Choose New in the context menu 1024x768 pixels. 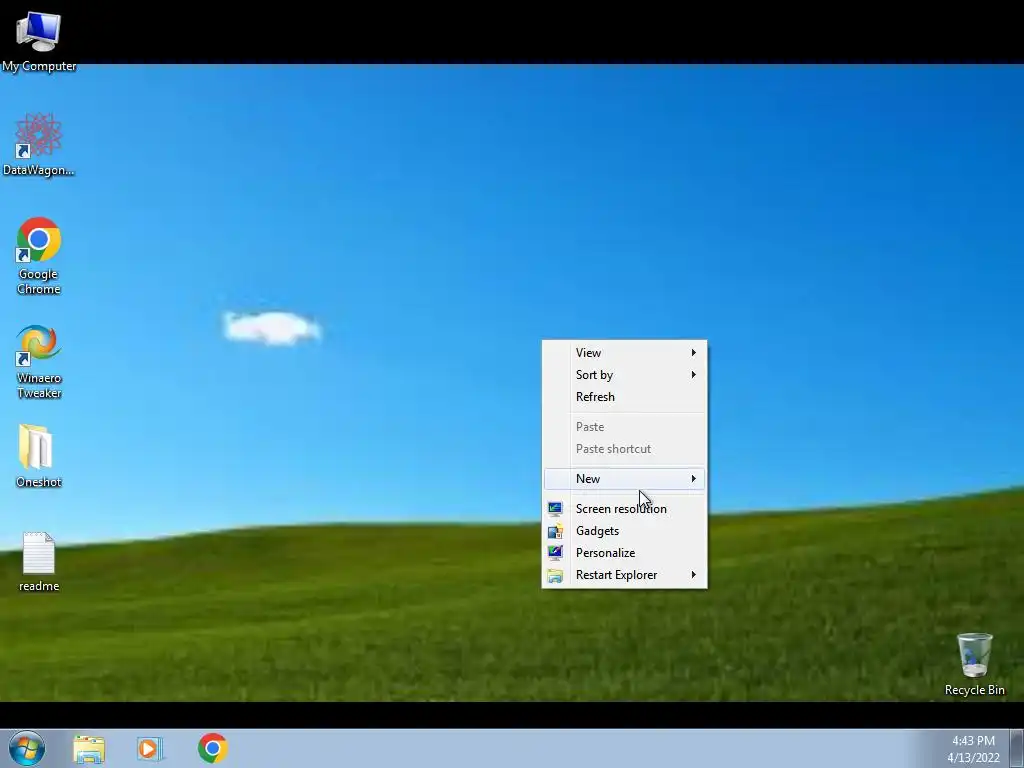(624, 479)
